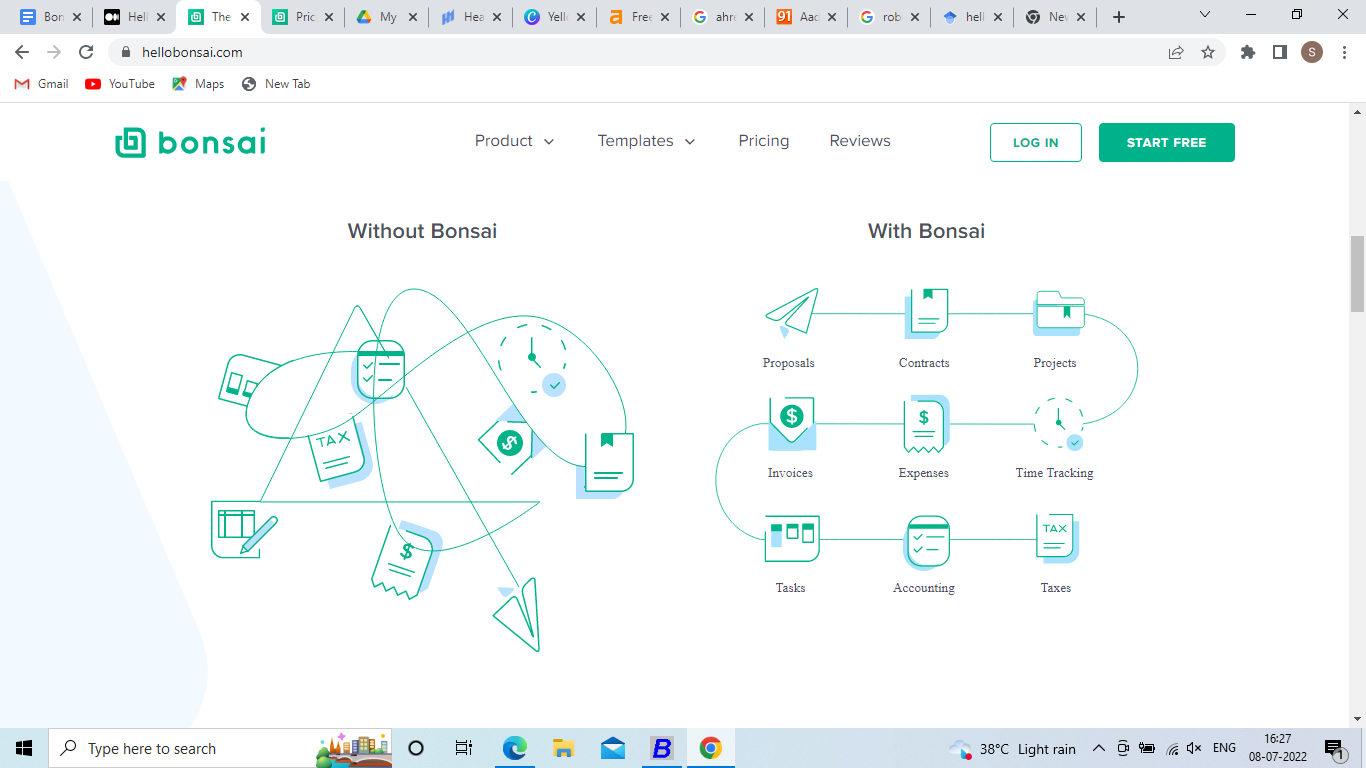Open the browser Extensions puzzle icon
This screenshot has height=768, width=1366.
coord(1247,52)
